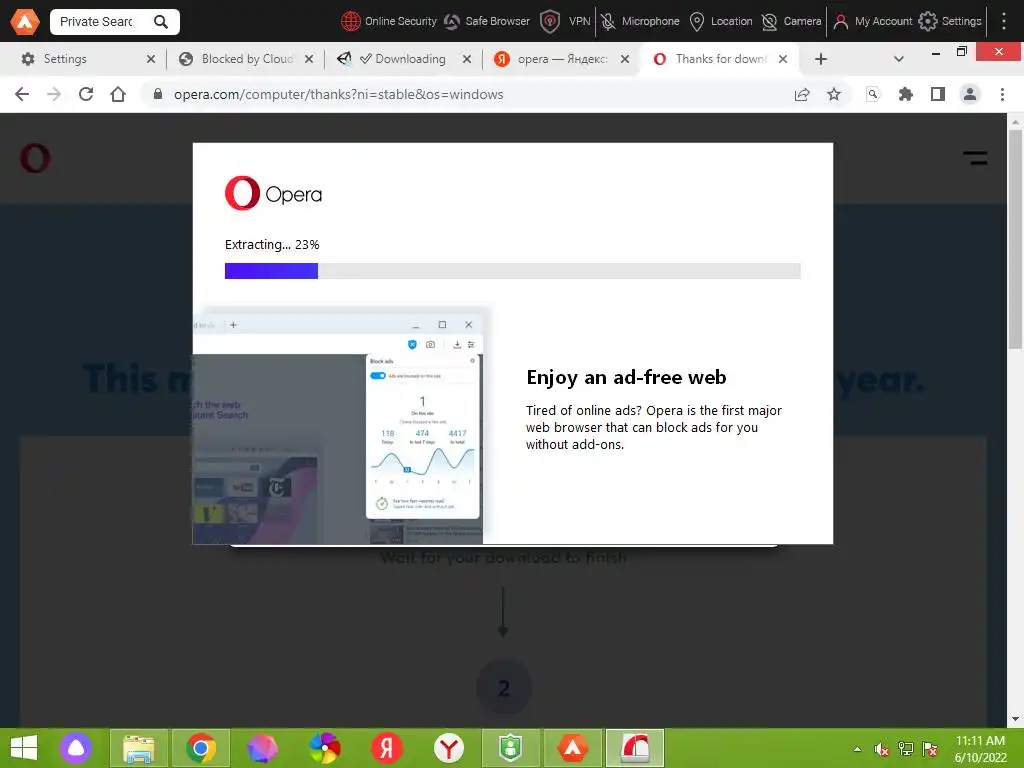Image resolution: width=1024 pixels, height=768 pixels.
Task: Click the Private Search magnifier icon
Action: (161, 22)
